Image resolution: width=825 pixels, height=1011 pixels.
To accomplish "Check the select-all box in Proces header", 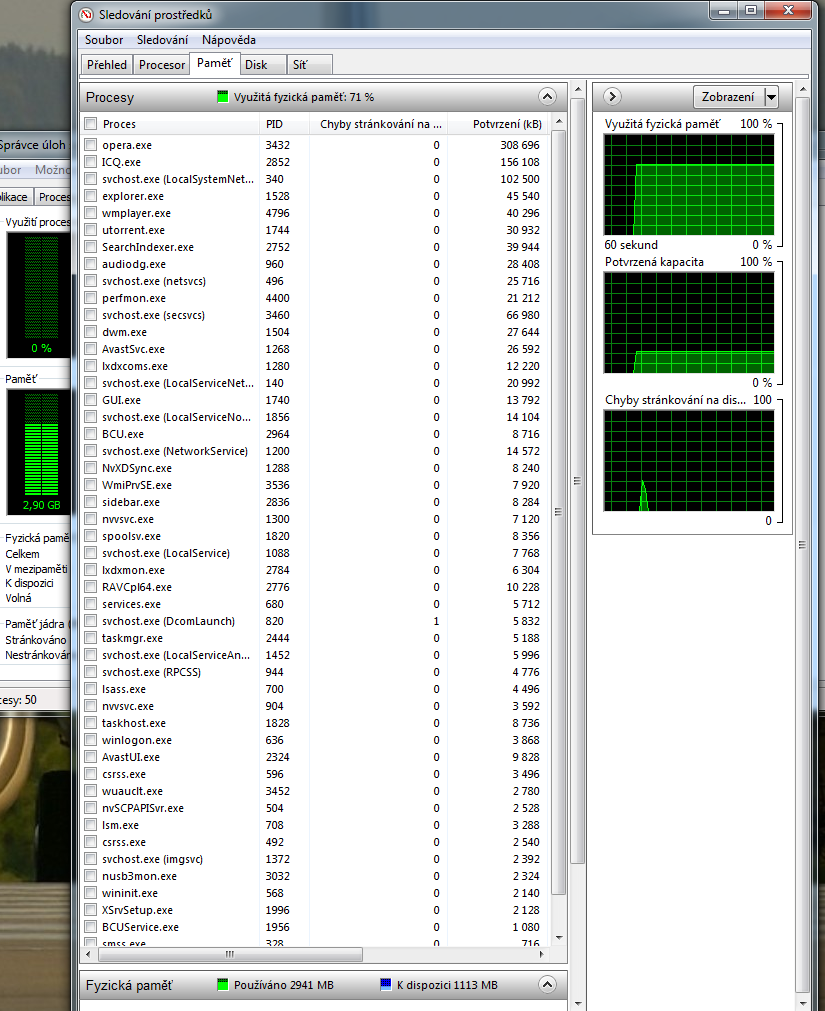I will click(x=91, y=124).
